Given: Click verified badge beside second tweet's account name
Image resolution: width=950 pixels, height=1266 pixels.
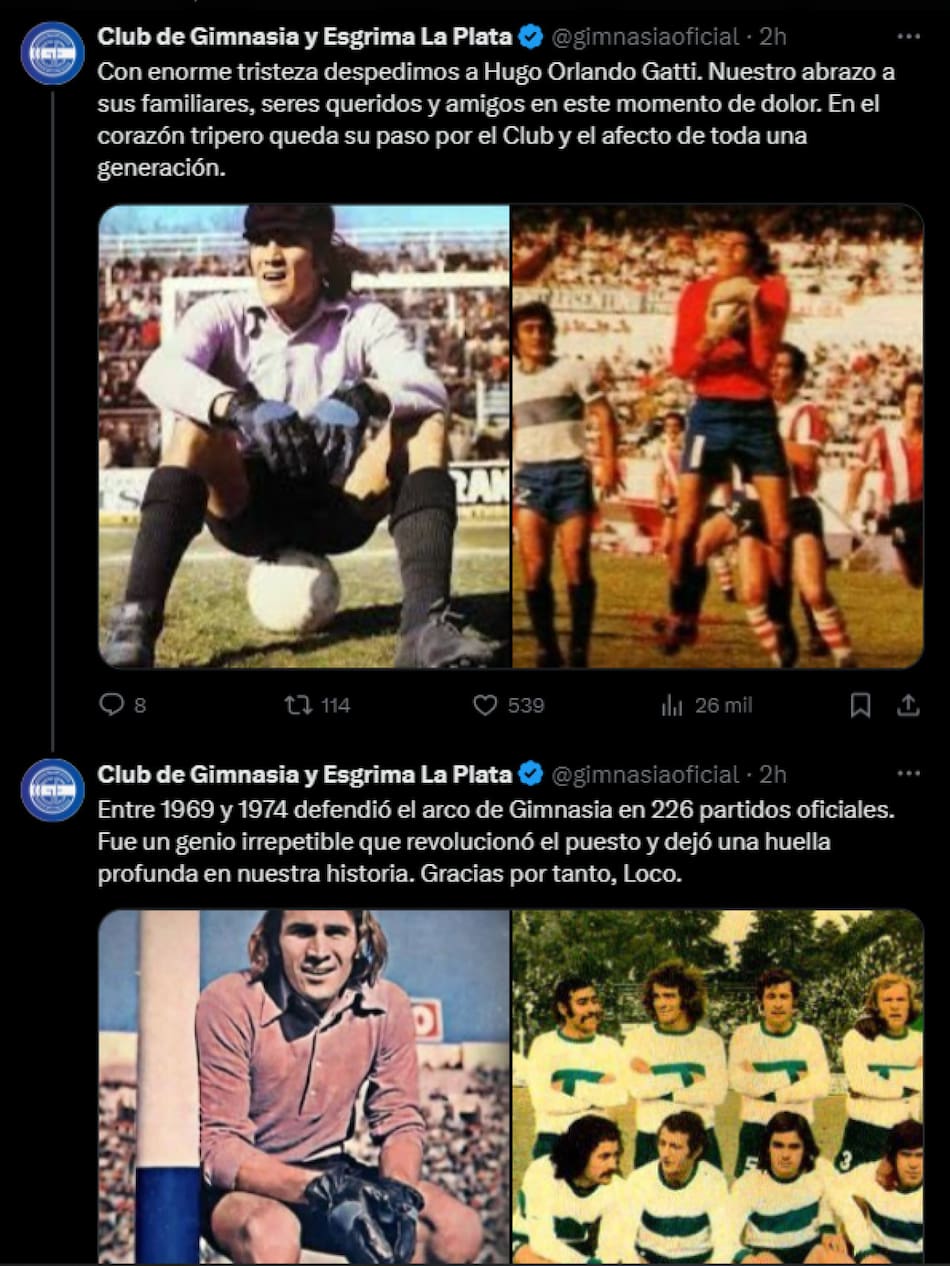Looking at the screenshot, I should [x=532, y=774].
